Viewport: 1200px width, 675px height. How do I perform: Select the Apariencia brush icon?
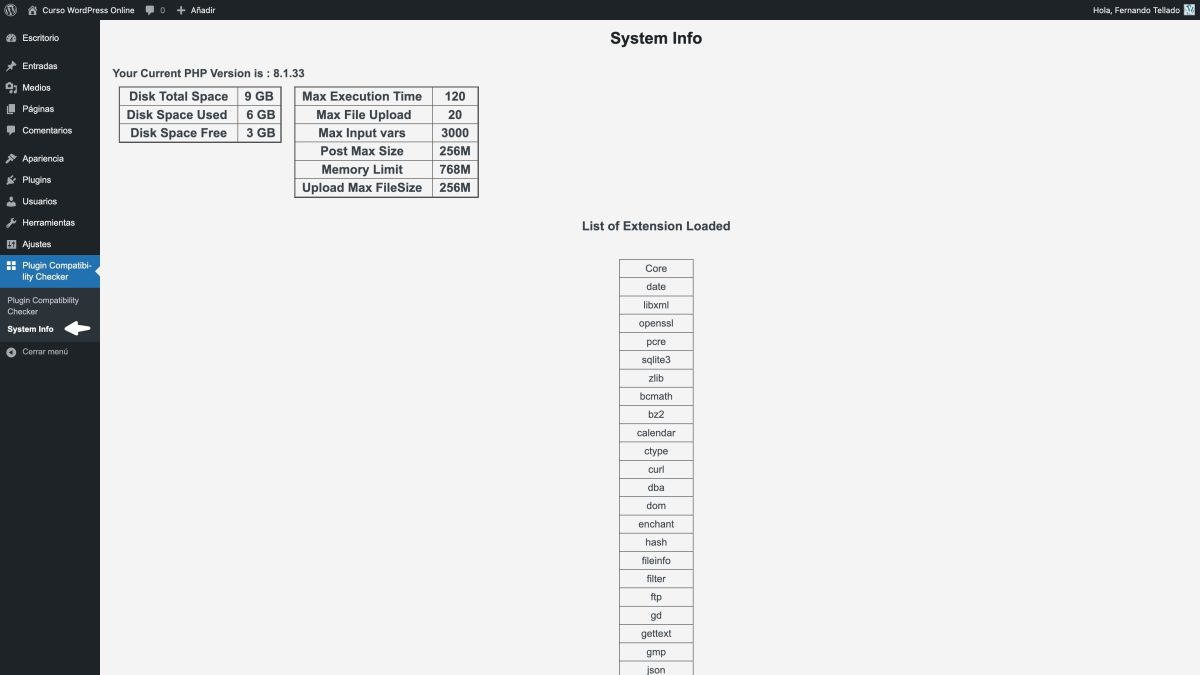pos(12,158)
